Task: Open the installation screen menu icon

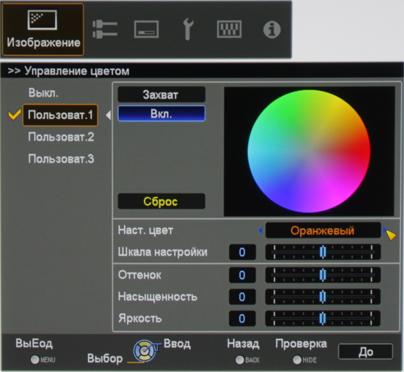Action: coord(146,29)
